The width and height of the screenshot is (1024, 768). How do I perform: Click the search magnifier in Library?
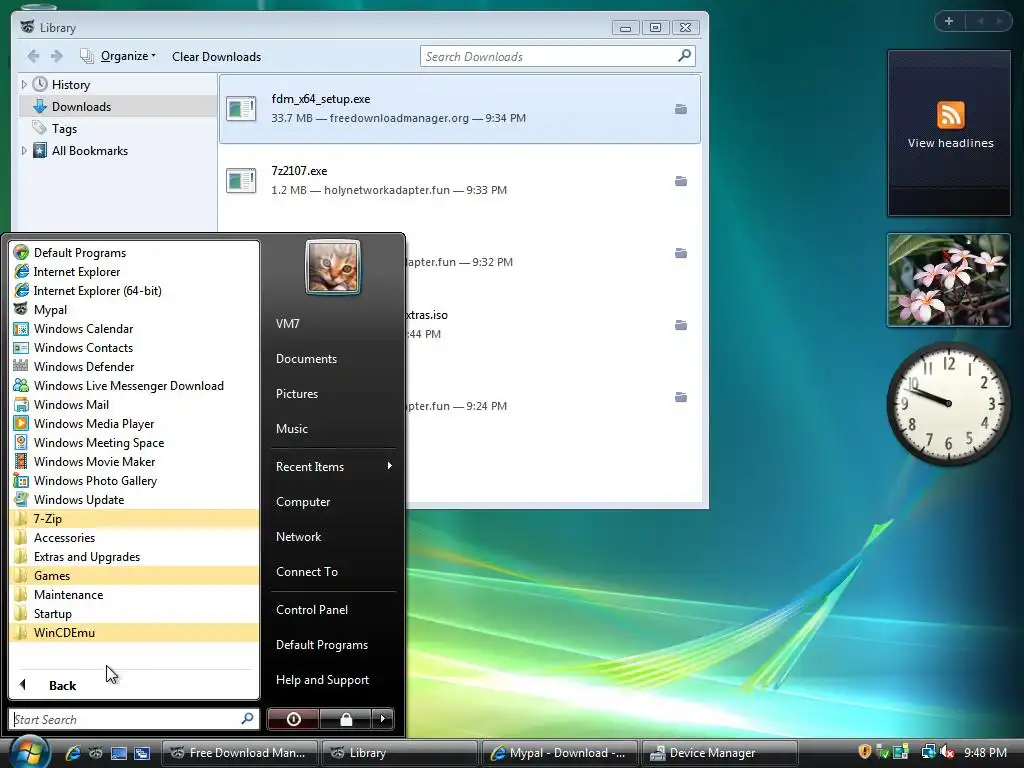tap(684, 56)
